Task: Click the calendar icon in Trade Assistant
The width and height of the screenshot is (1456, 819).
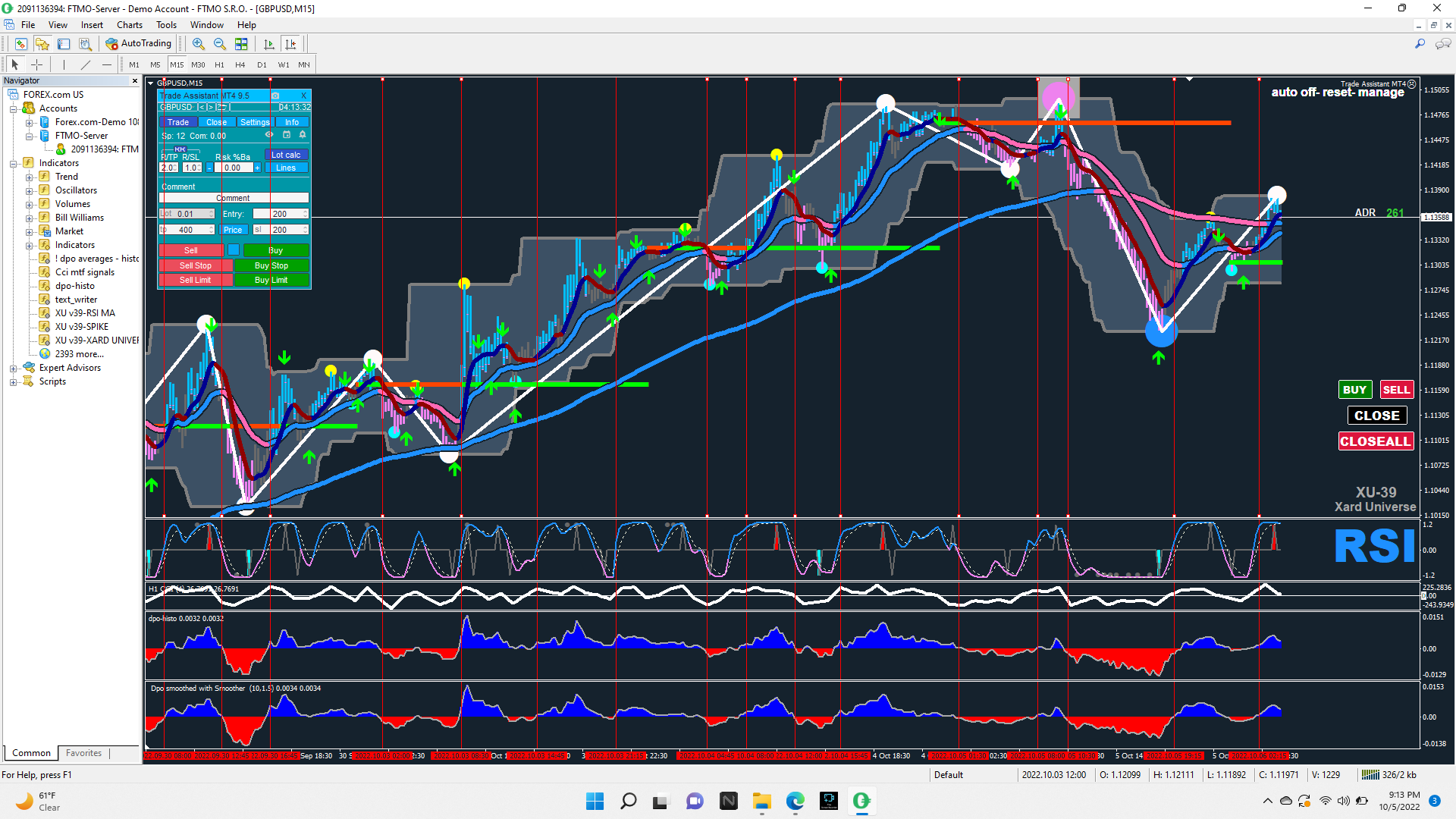Action: (x=287, y=135)
